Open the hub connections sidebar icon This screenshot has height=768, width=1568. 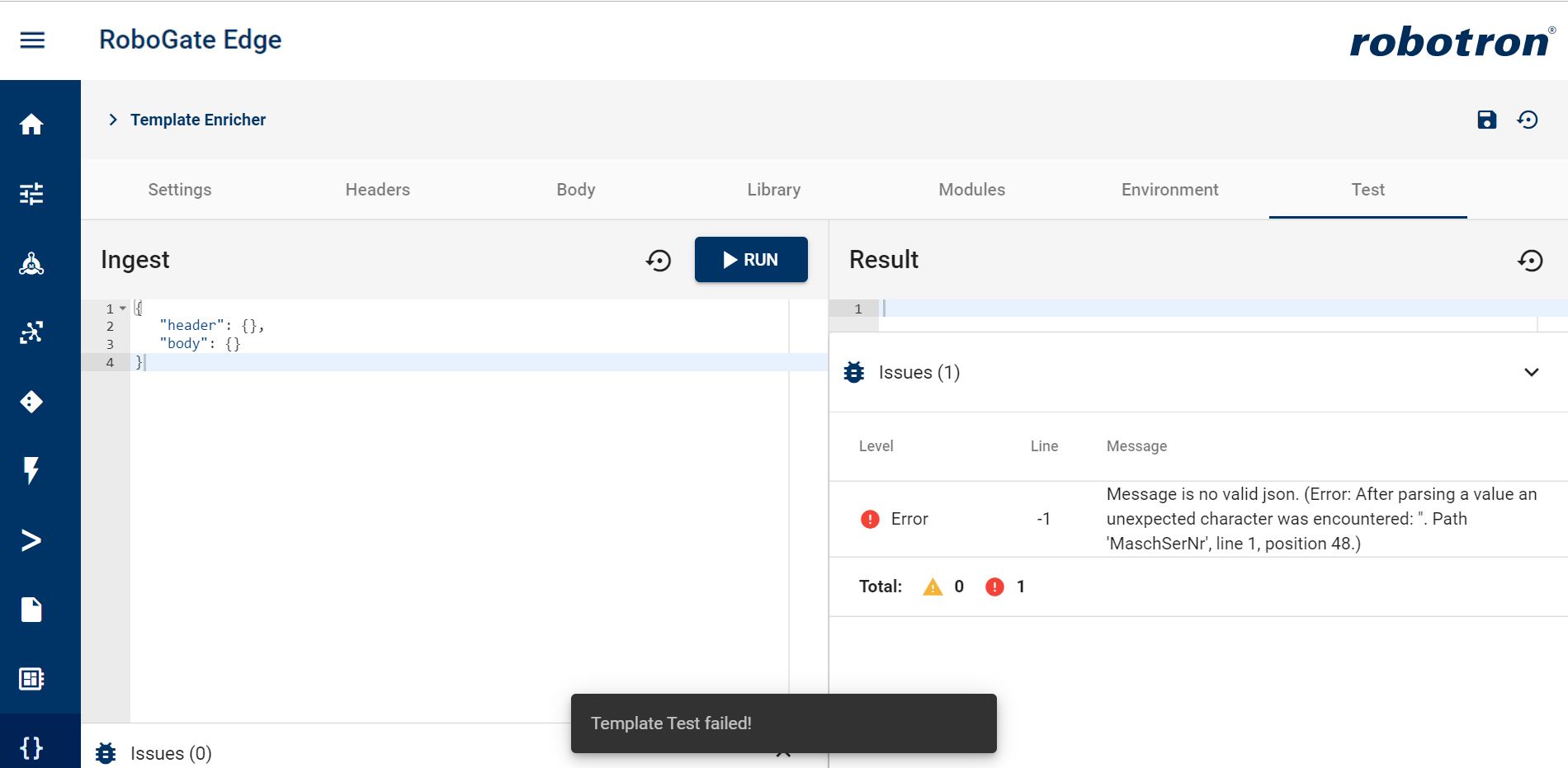pos(31,263)
